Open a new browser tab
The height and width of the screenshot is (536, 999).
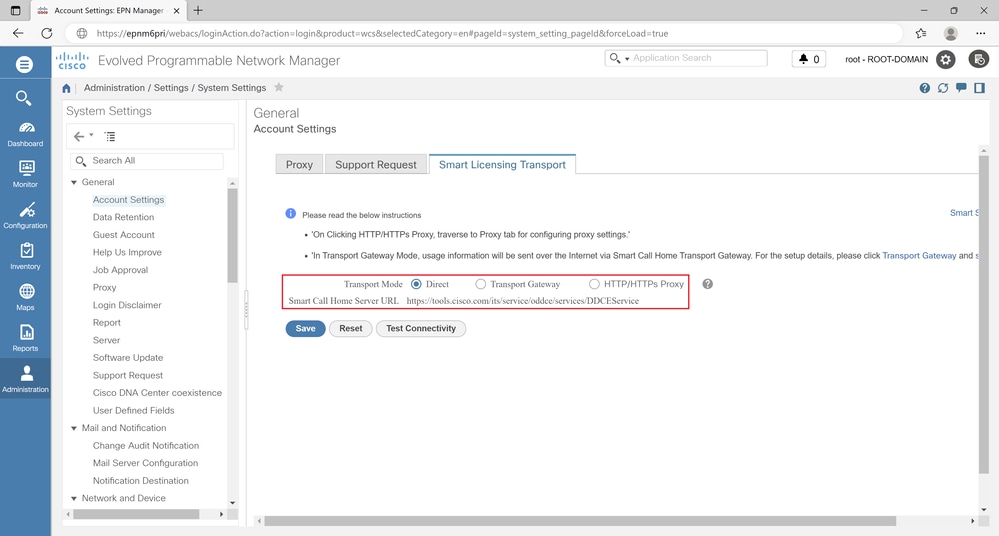click(198, 10)
